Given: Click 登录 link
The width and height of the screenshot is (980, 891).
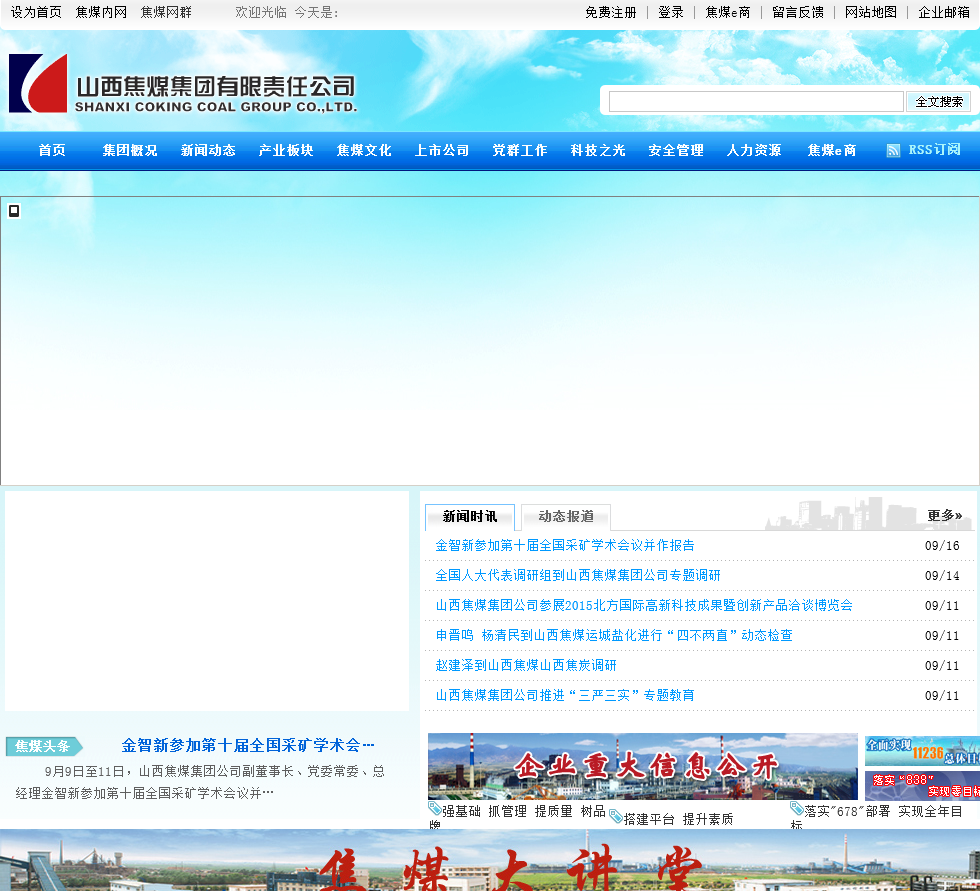Looking at the screenshot, I should coord(671,12).
